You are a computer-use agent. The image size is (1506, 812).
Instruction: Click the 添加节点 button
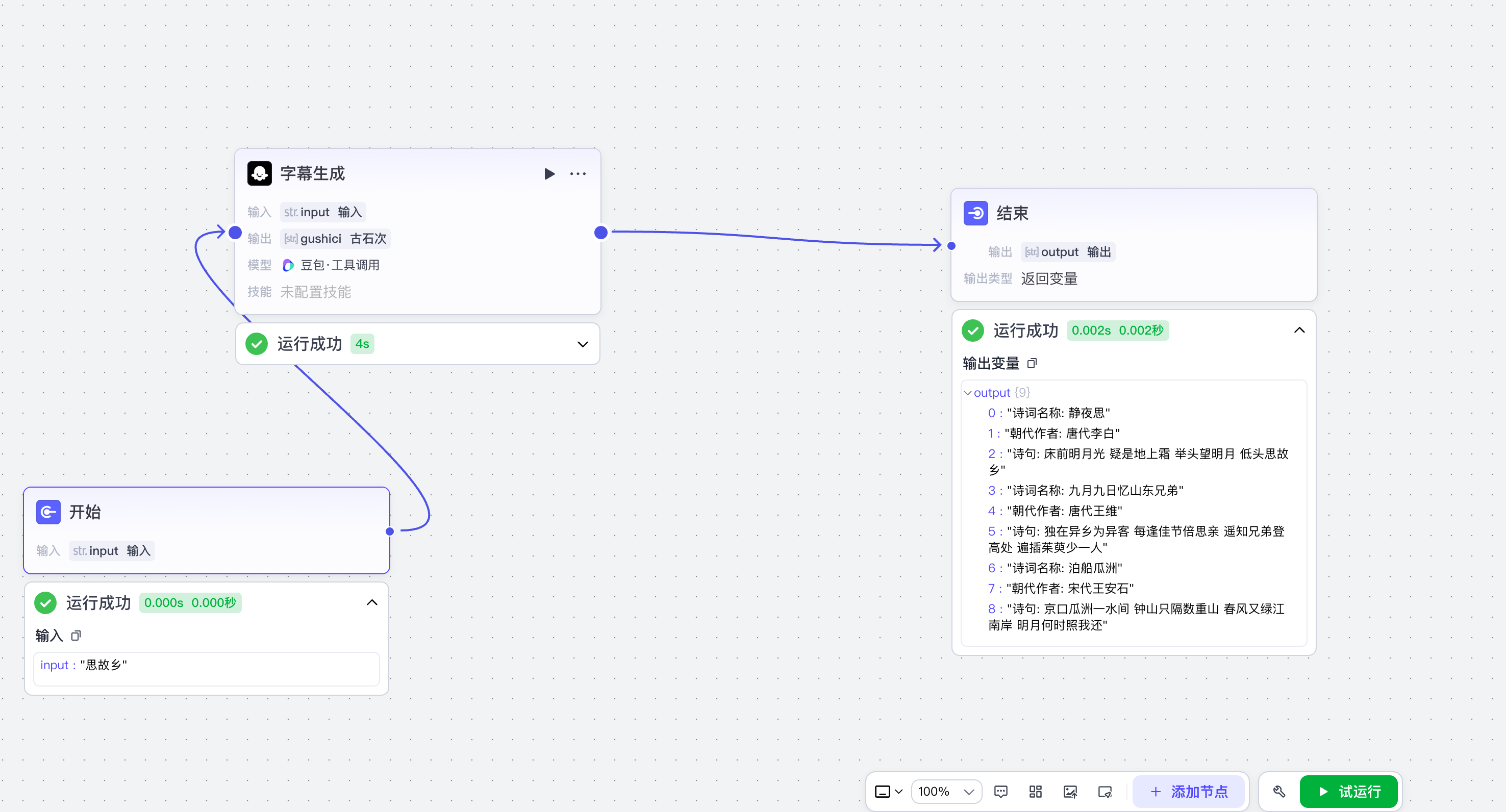(x=1189, y=792)
